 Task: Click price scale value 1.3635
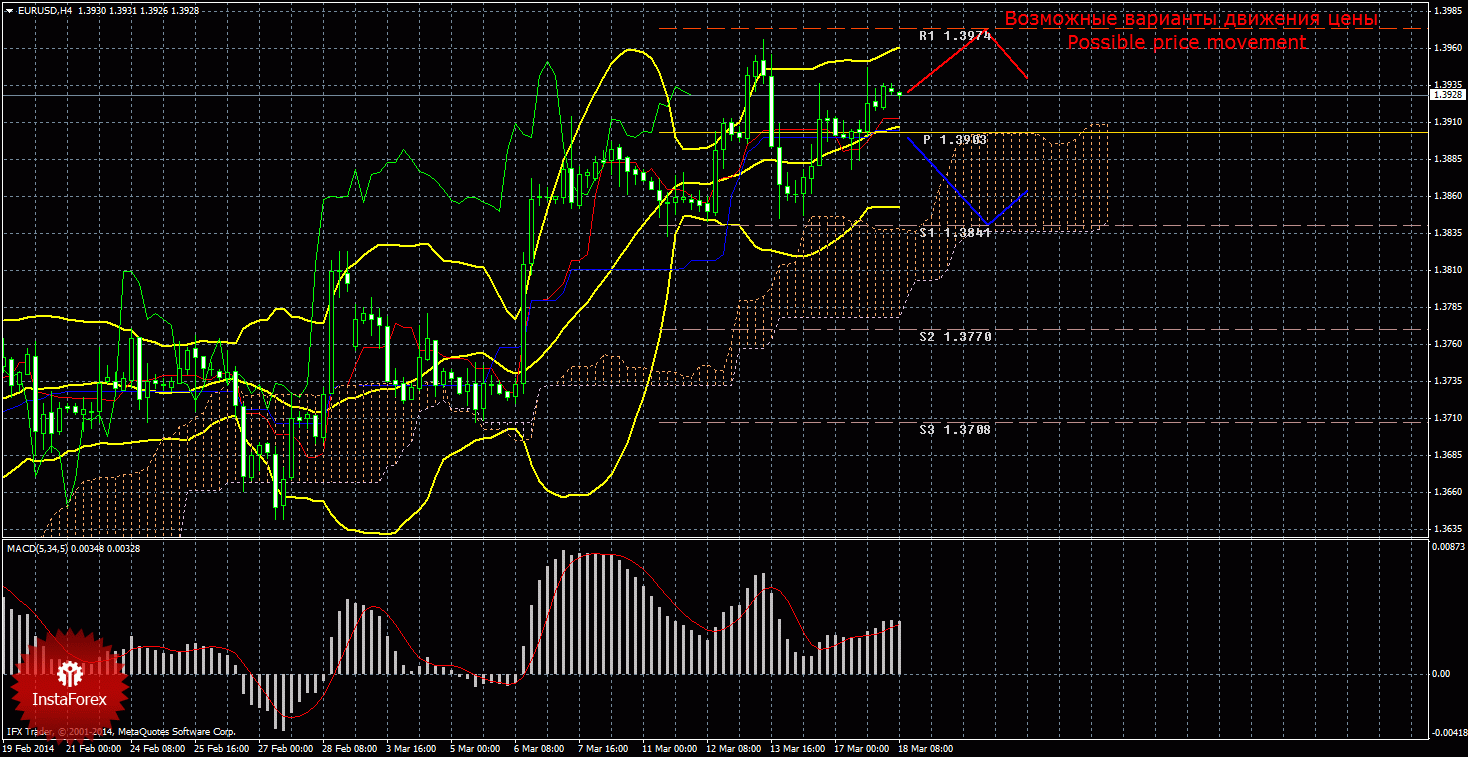pyautogui.click(x=1448, y=529)
